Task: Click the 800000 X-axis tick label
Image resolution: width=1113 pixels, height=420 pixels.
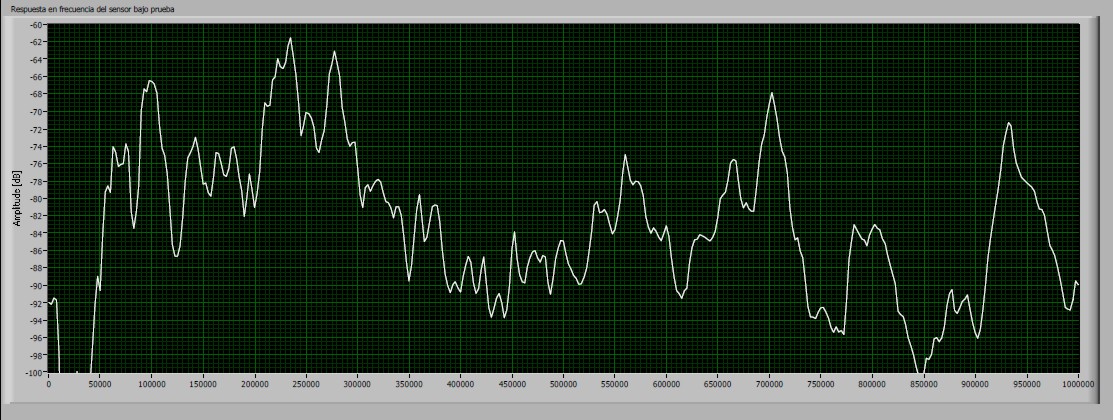Action: tap(872, 384)
